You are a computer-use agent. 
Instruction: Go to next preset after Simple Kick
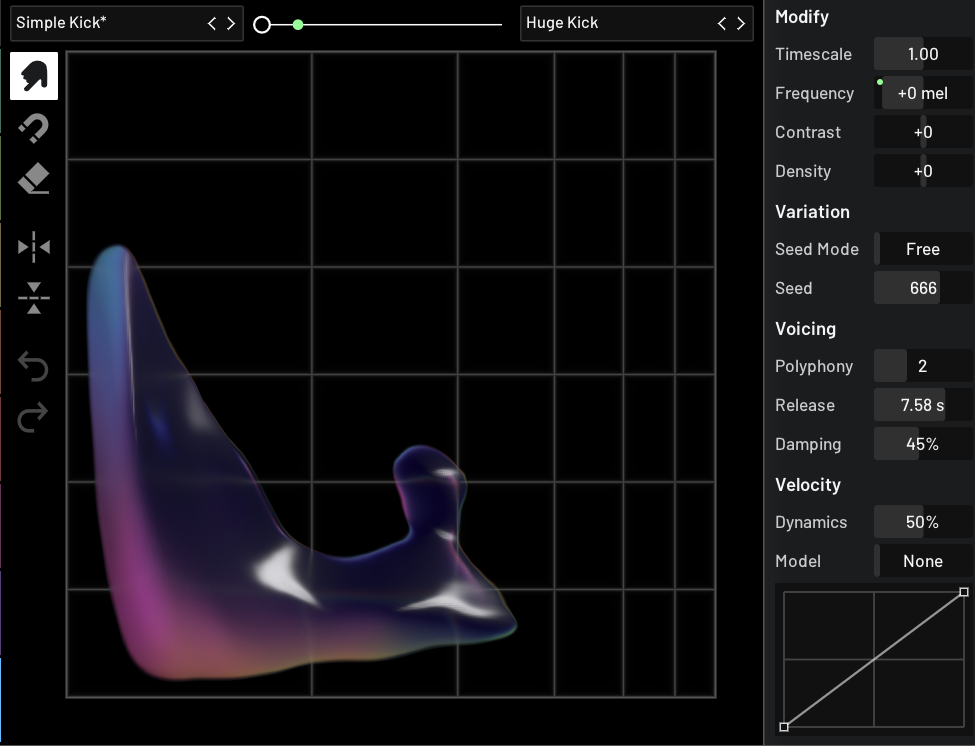pos(231,24)
